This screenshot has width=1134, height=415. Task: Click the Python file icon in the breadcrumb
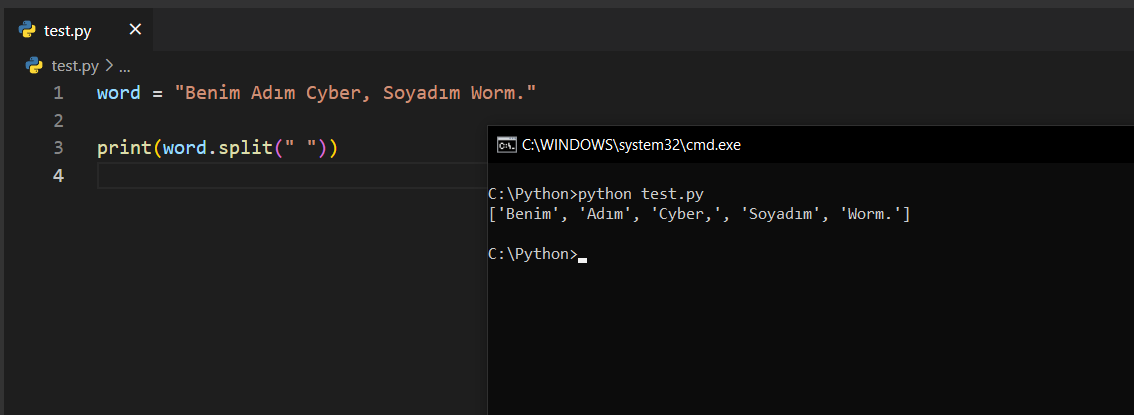click(x=34, y=66)
